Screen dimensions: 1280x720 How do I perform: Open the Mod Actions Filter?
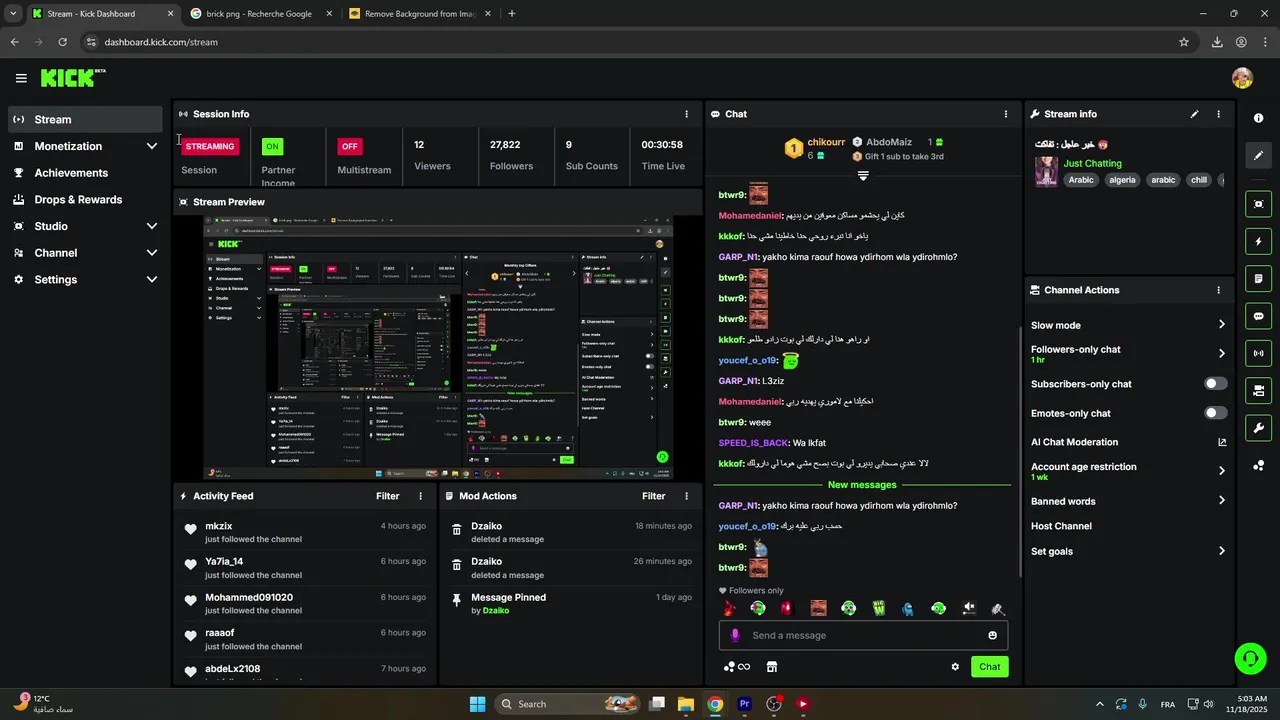click(654, 496)
